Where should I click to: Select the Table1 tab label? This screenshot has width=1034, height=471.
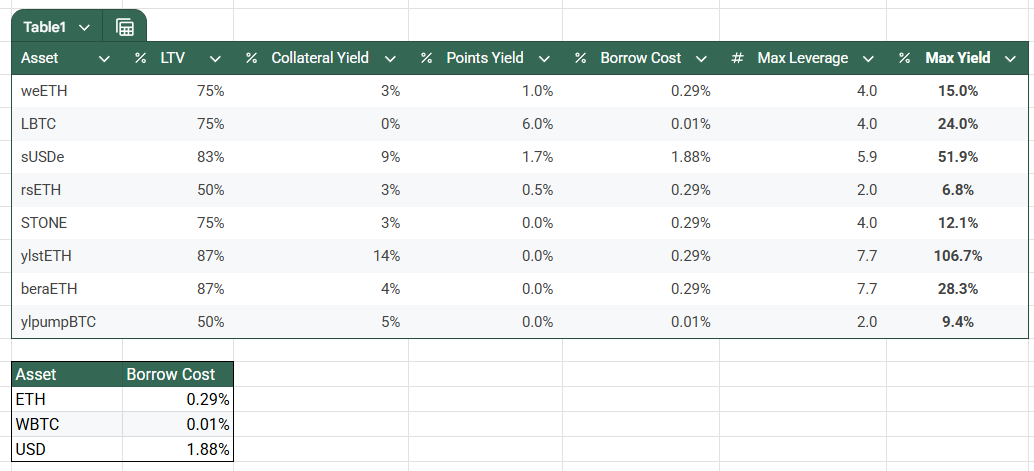pos(45,27)
